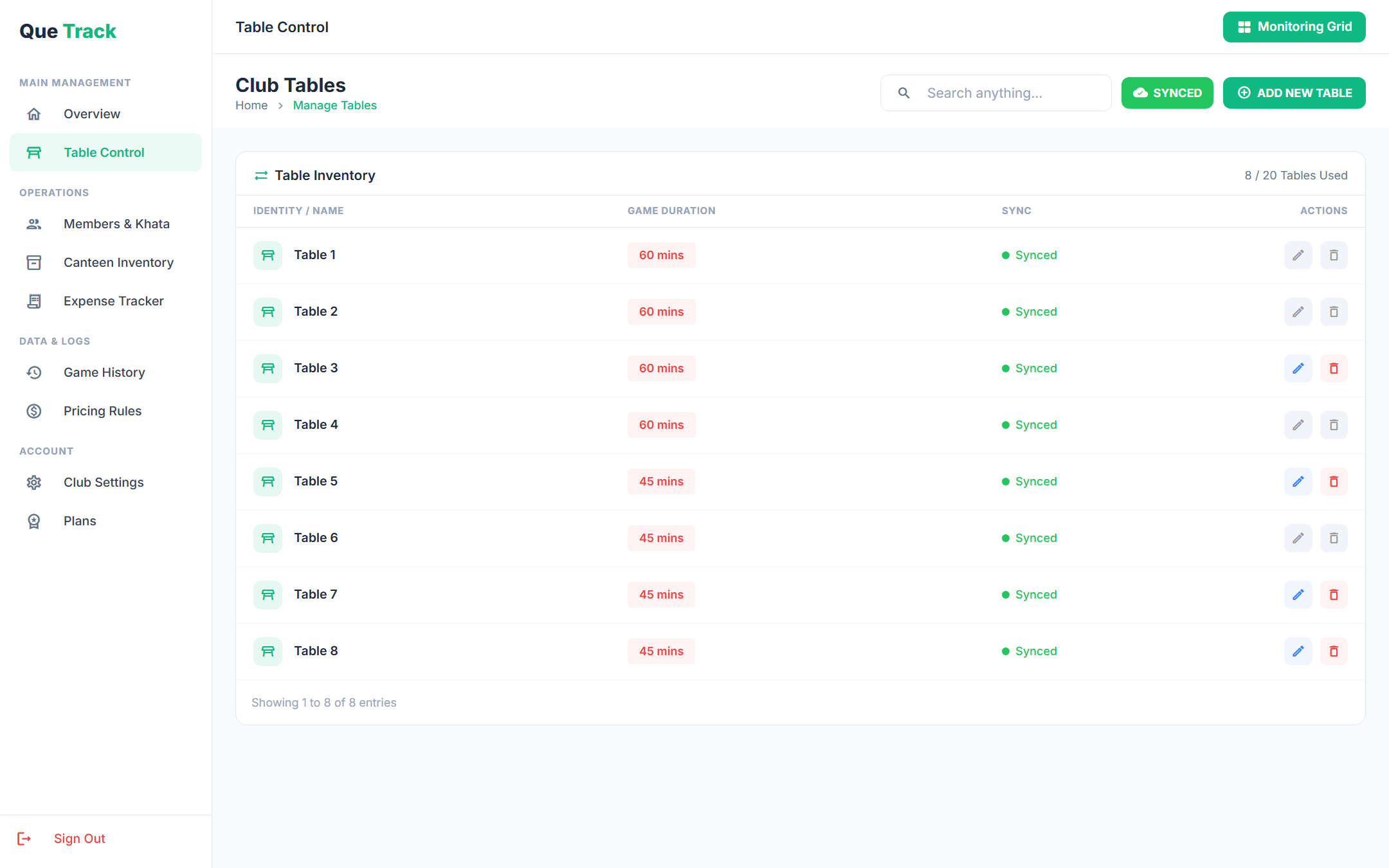Navigate to Game History logs
This screenshot has width=1389, height=868.
coord(105,372)
